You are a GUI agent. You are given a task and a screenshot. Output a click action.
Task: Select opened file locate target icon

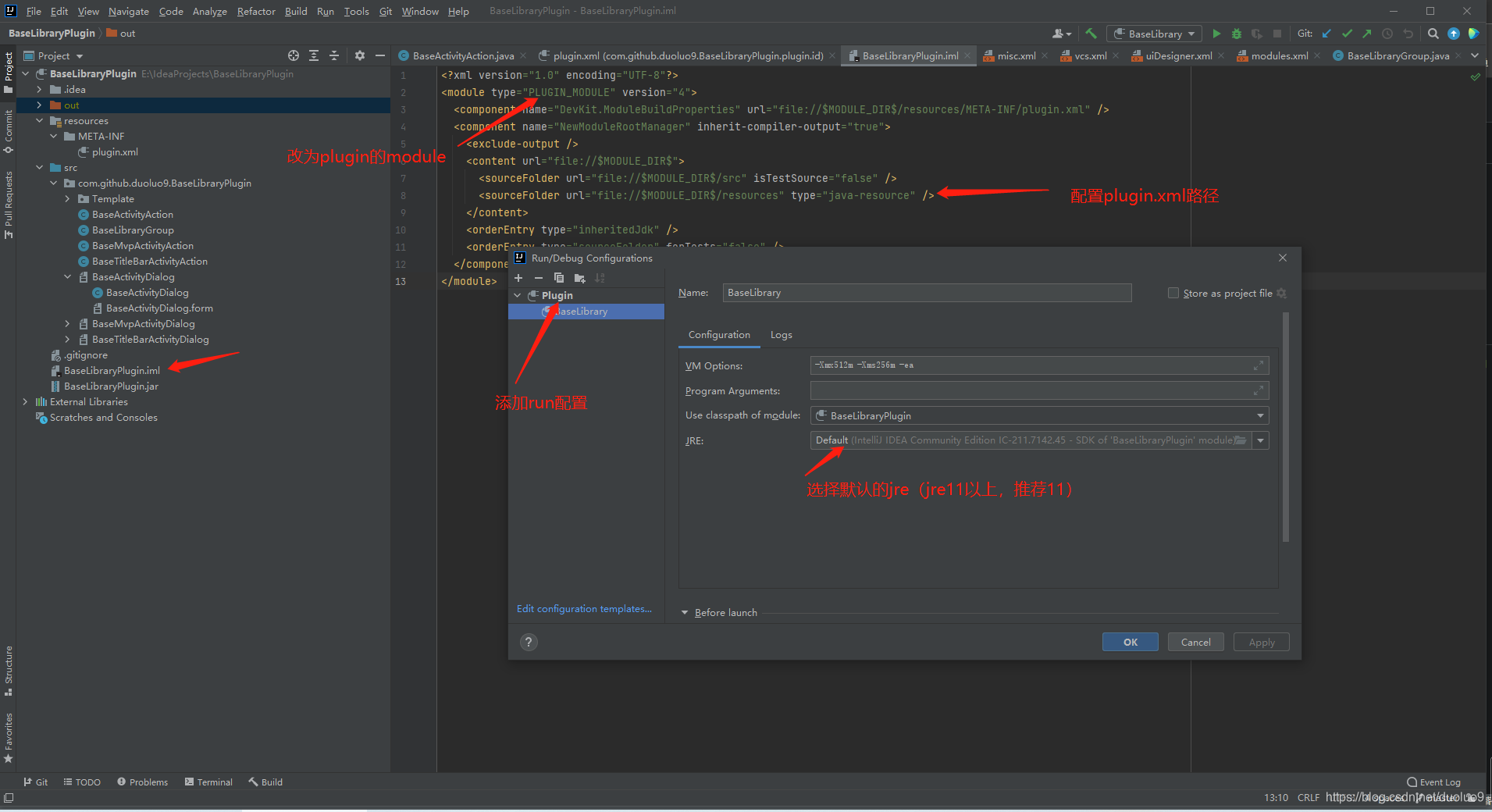[294, 55]
